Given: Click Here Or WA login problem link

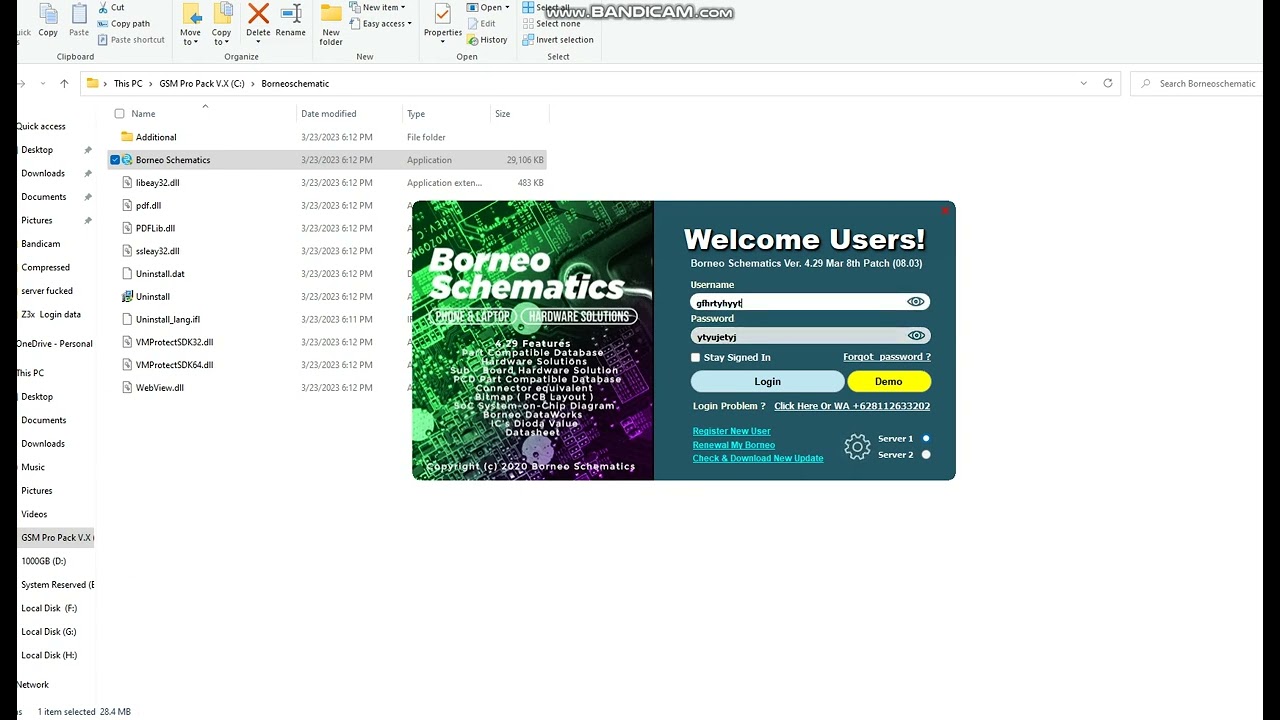Looking at the screenshot, I should 852,406.
